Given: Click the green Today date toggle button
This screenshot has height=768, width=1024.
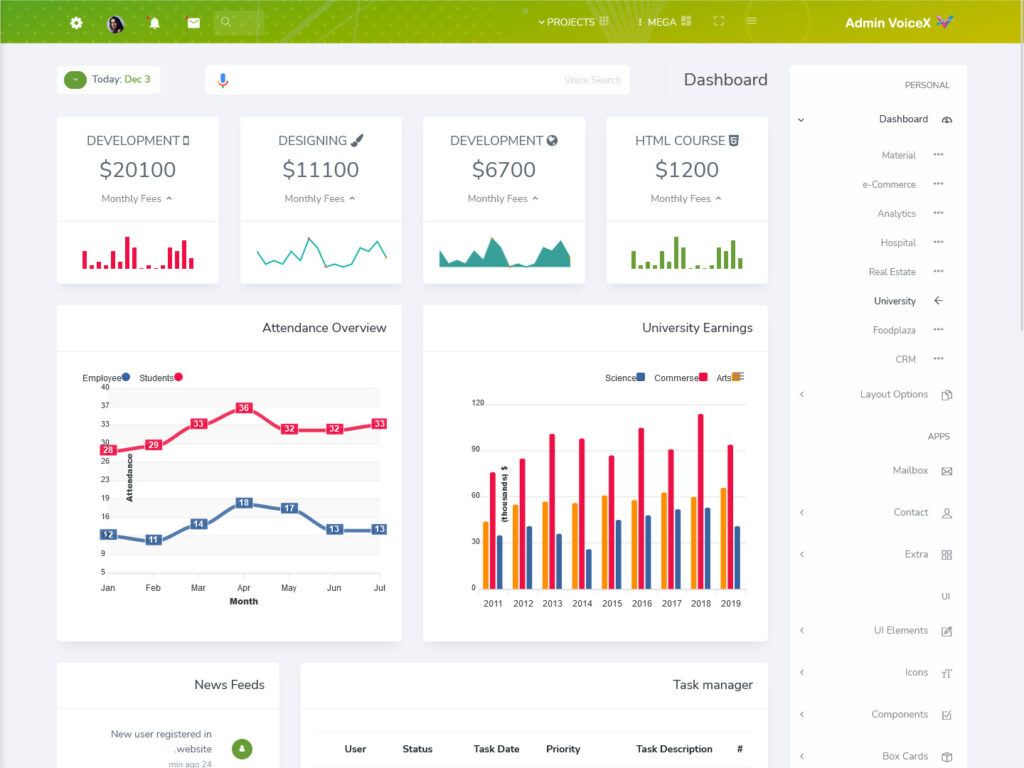Looking at the screenshot, I should tap(75, 80).
